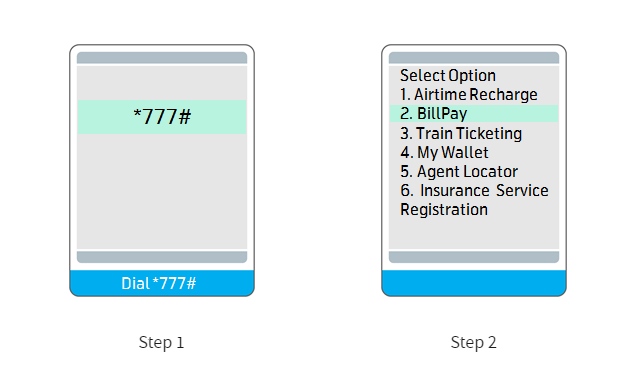Click the bottom gray bar of Step 2 screen
This screenshot has height=372, width=633.
click(x=474, y=257)
